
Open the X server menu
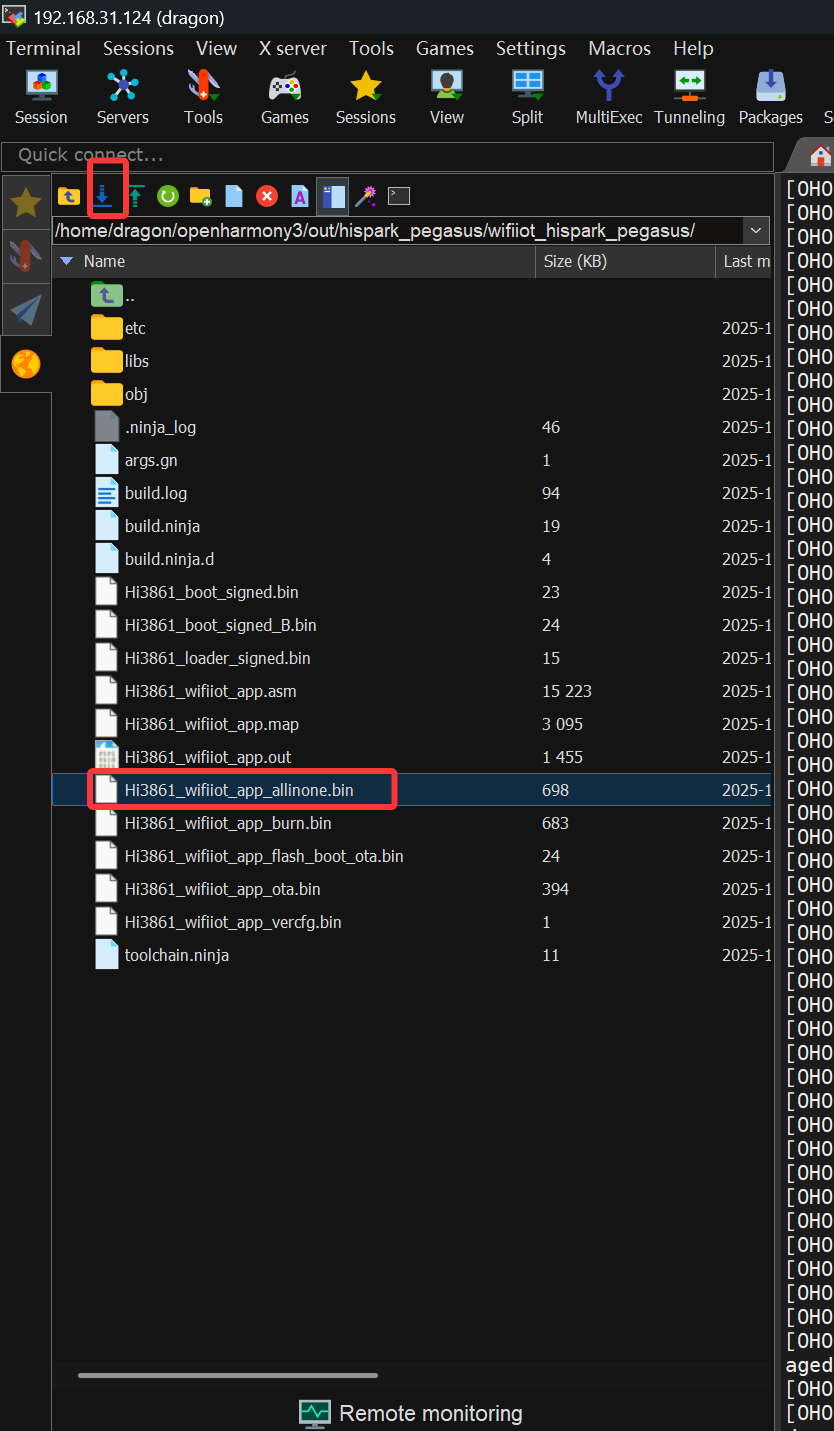(x=293, y=48)
